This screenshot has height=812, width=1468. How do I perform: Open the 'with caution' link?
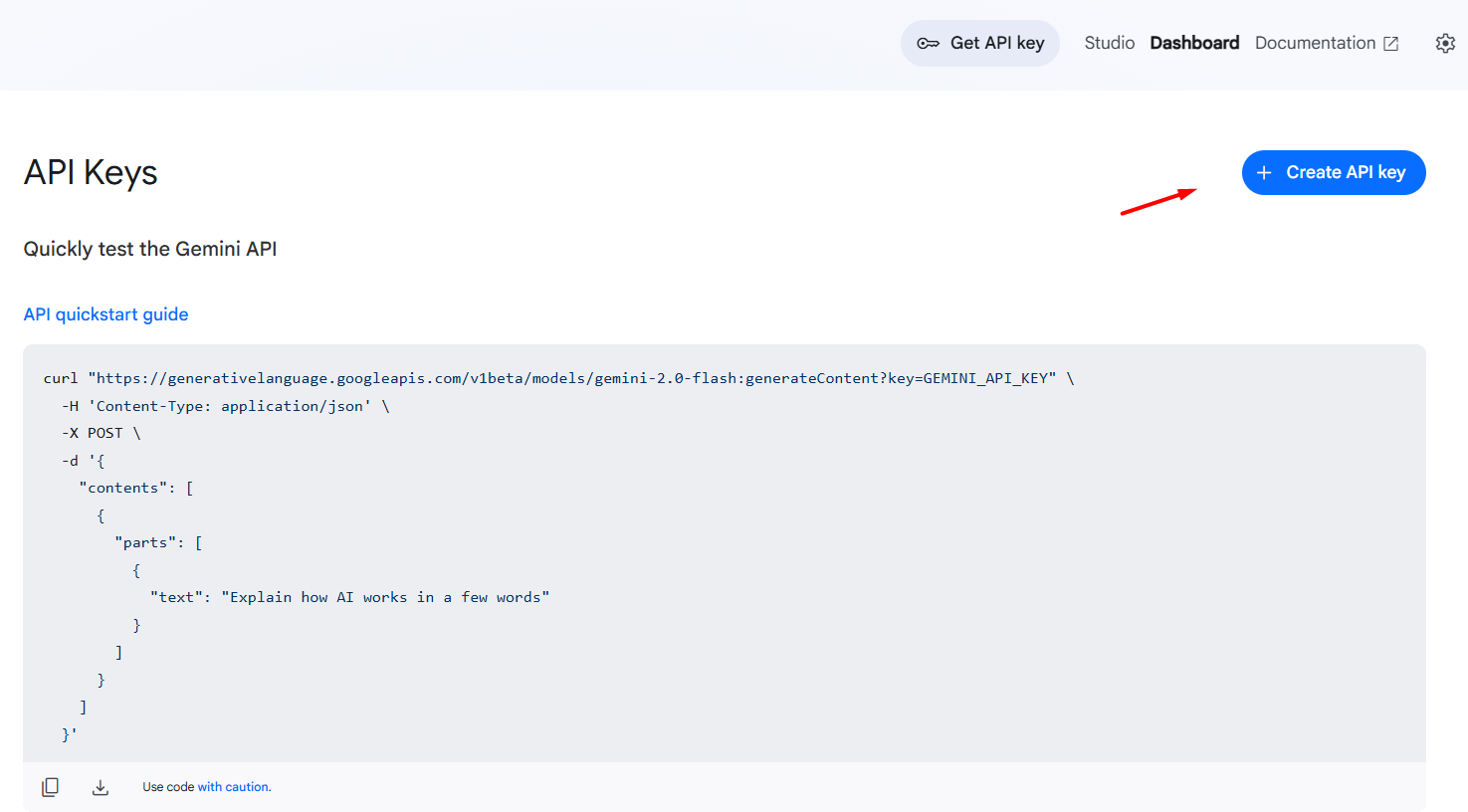coord(234,787)
